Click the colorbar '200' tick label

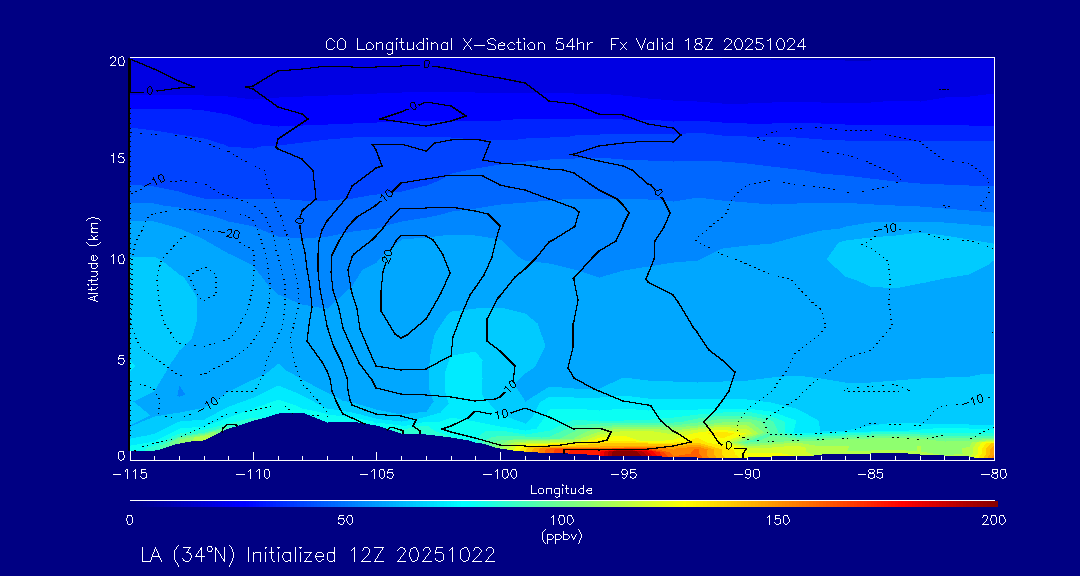(994, 520)
